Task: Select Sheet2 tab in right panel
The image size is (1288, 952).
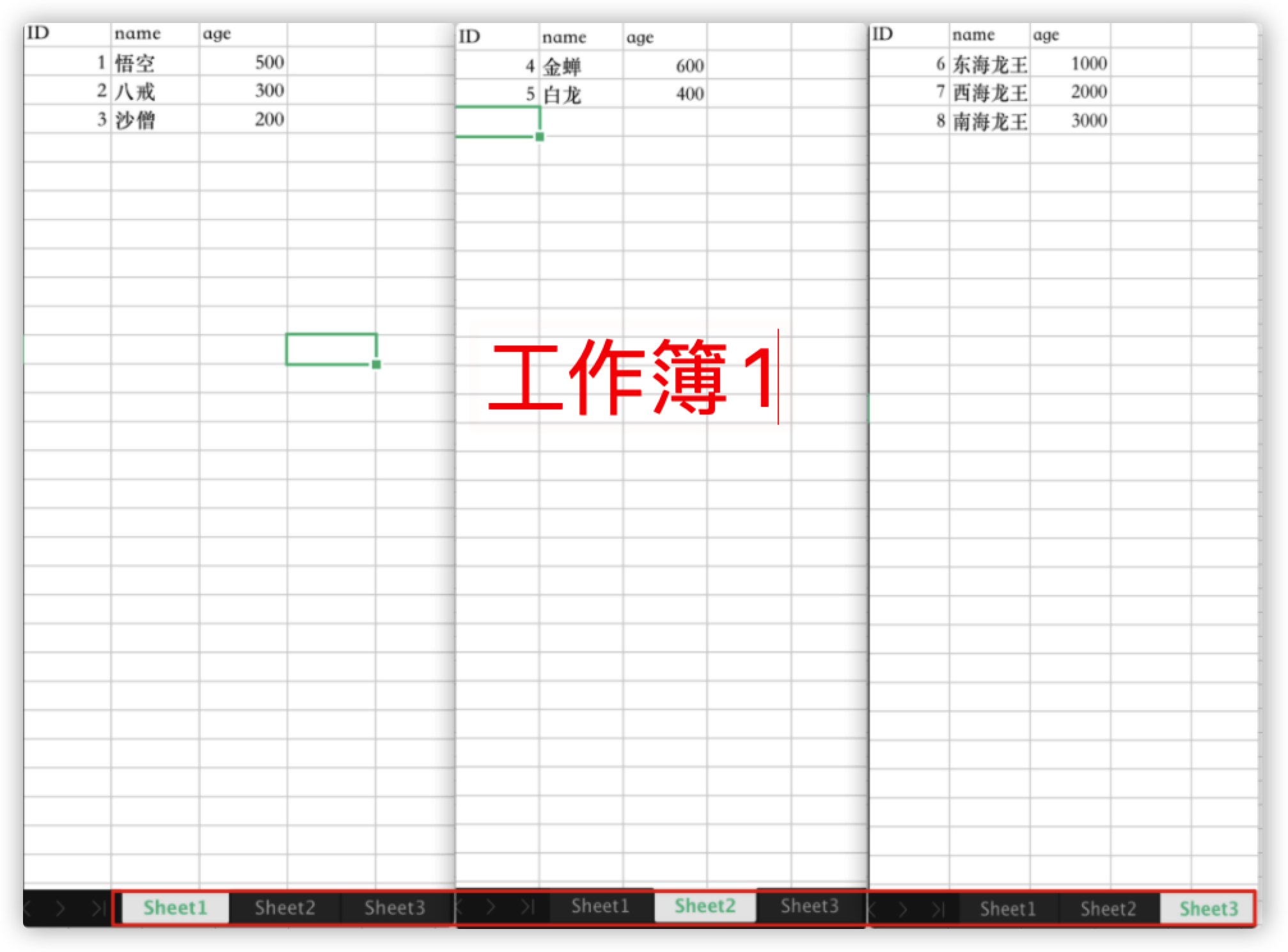Action: point(1108,908)
